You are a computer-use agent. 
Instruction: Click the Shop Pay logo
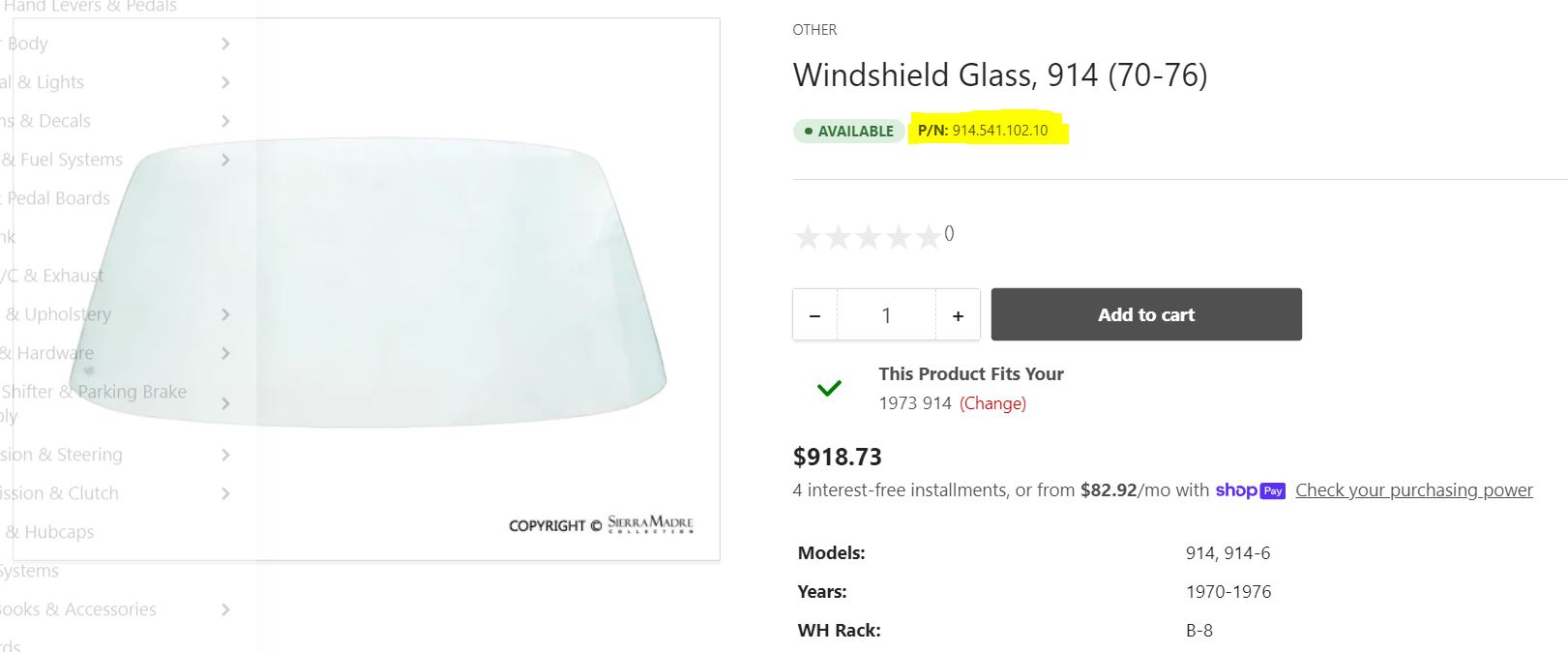1250,490
